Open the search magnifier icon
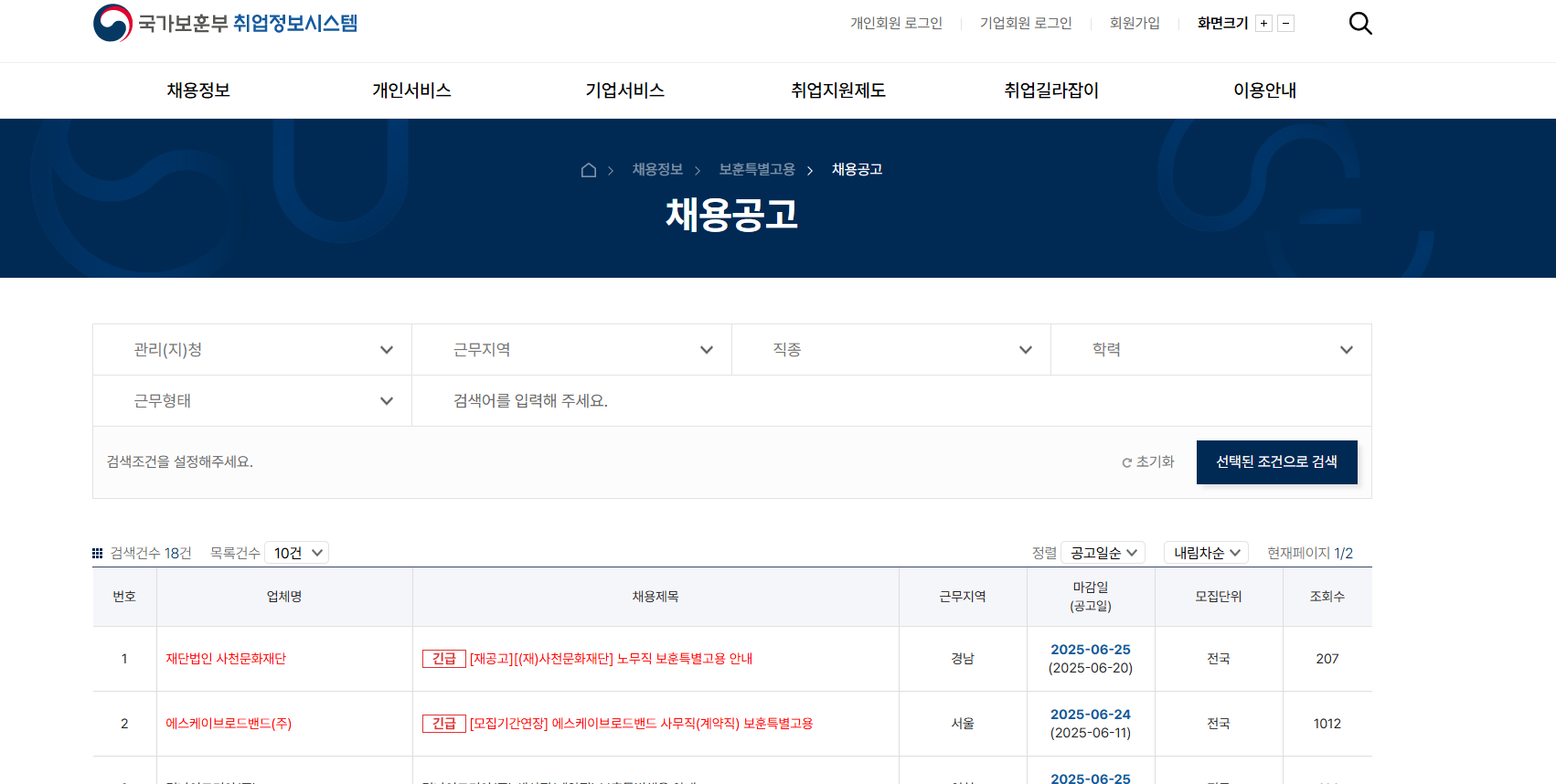1556x784 pixels. coord(1360,23)
